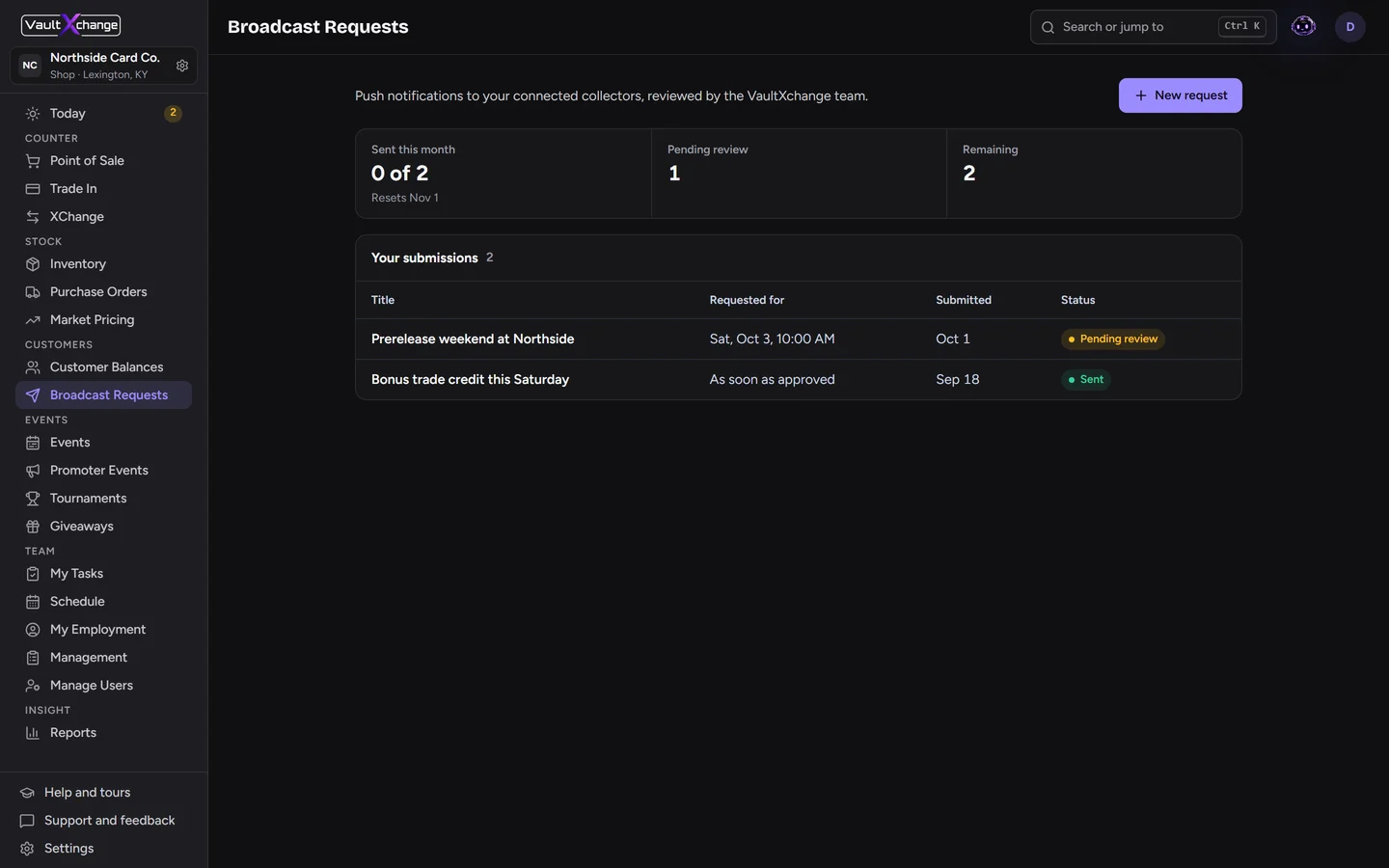Select the Broadcast Requests menu item
Viewport: 1389px width, 868px height.
pyautogui.click(x=103, y=395)
